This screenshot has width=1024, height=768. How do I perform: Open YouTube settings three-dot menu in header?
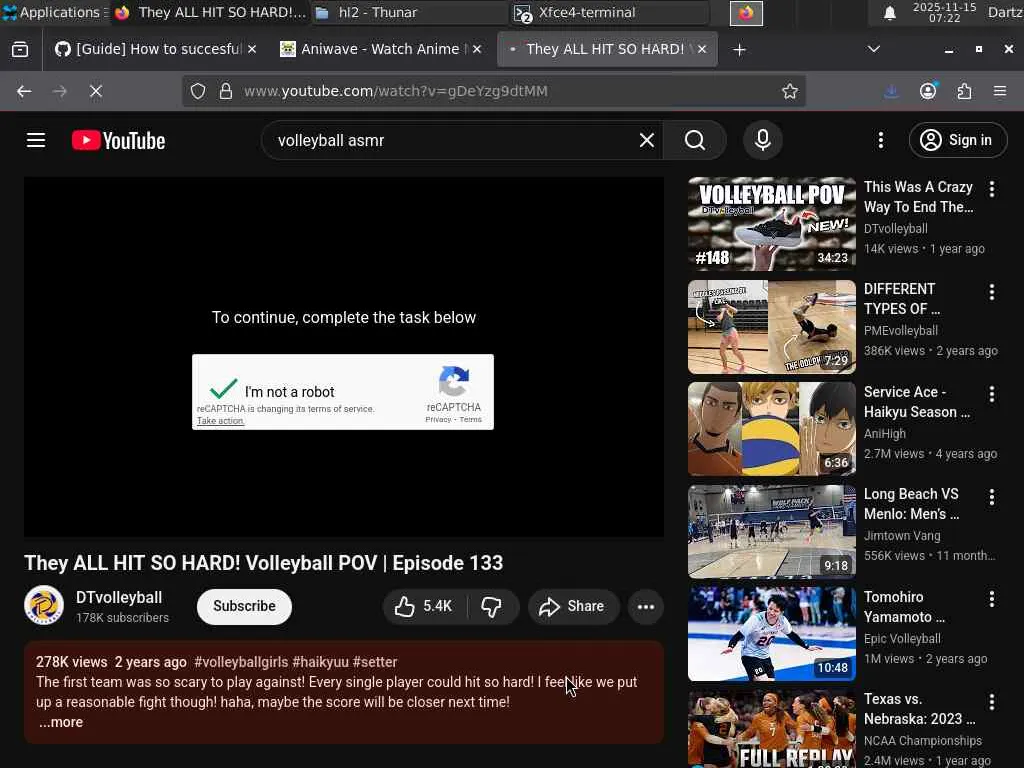pyautogui.click(x=880, y=140)
